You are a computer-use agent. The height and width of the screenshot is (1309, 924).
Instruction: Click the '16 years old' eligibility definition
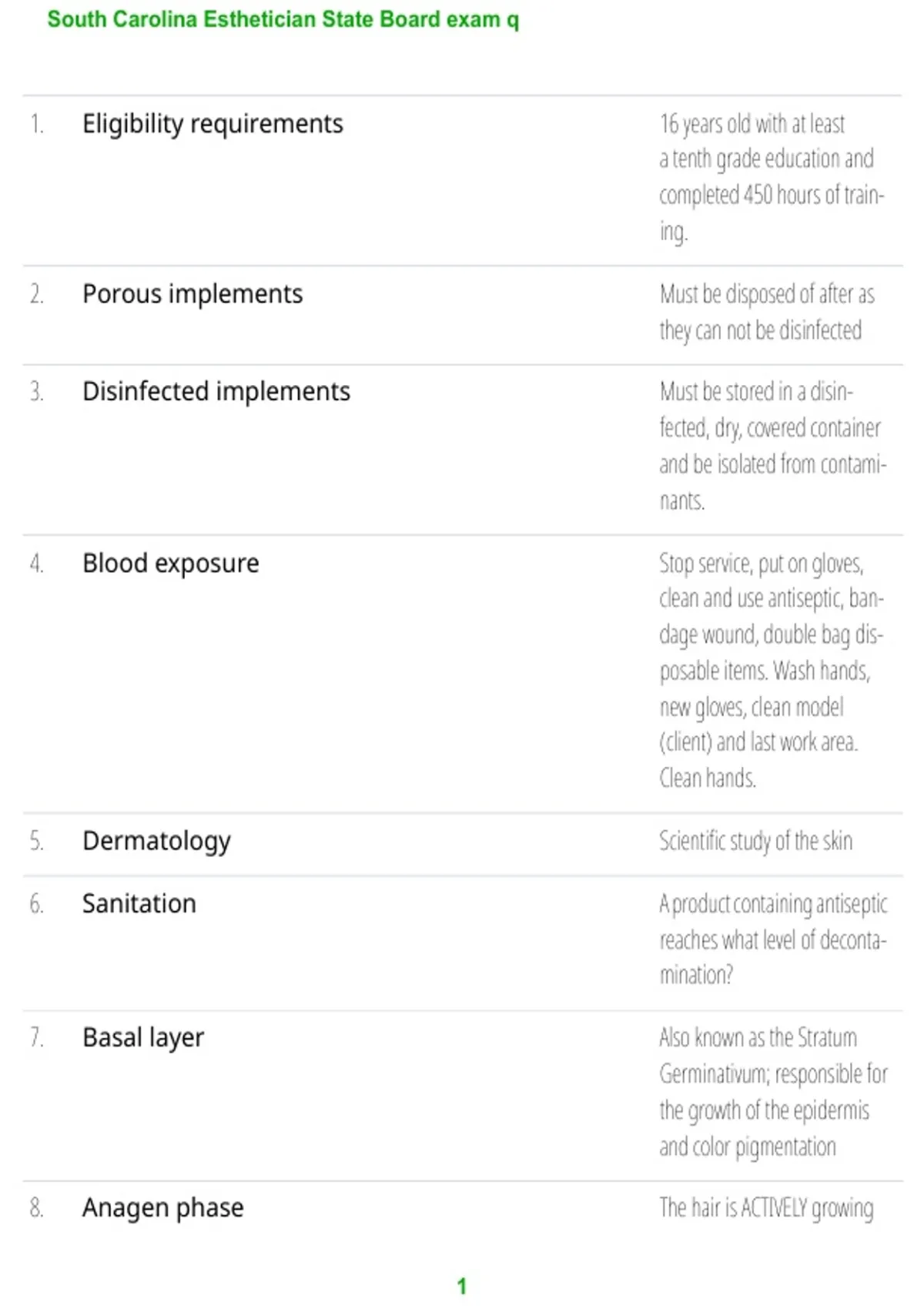pos(772,178)
